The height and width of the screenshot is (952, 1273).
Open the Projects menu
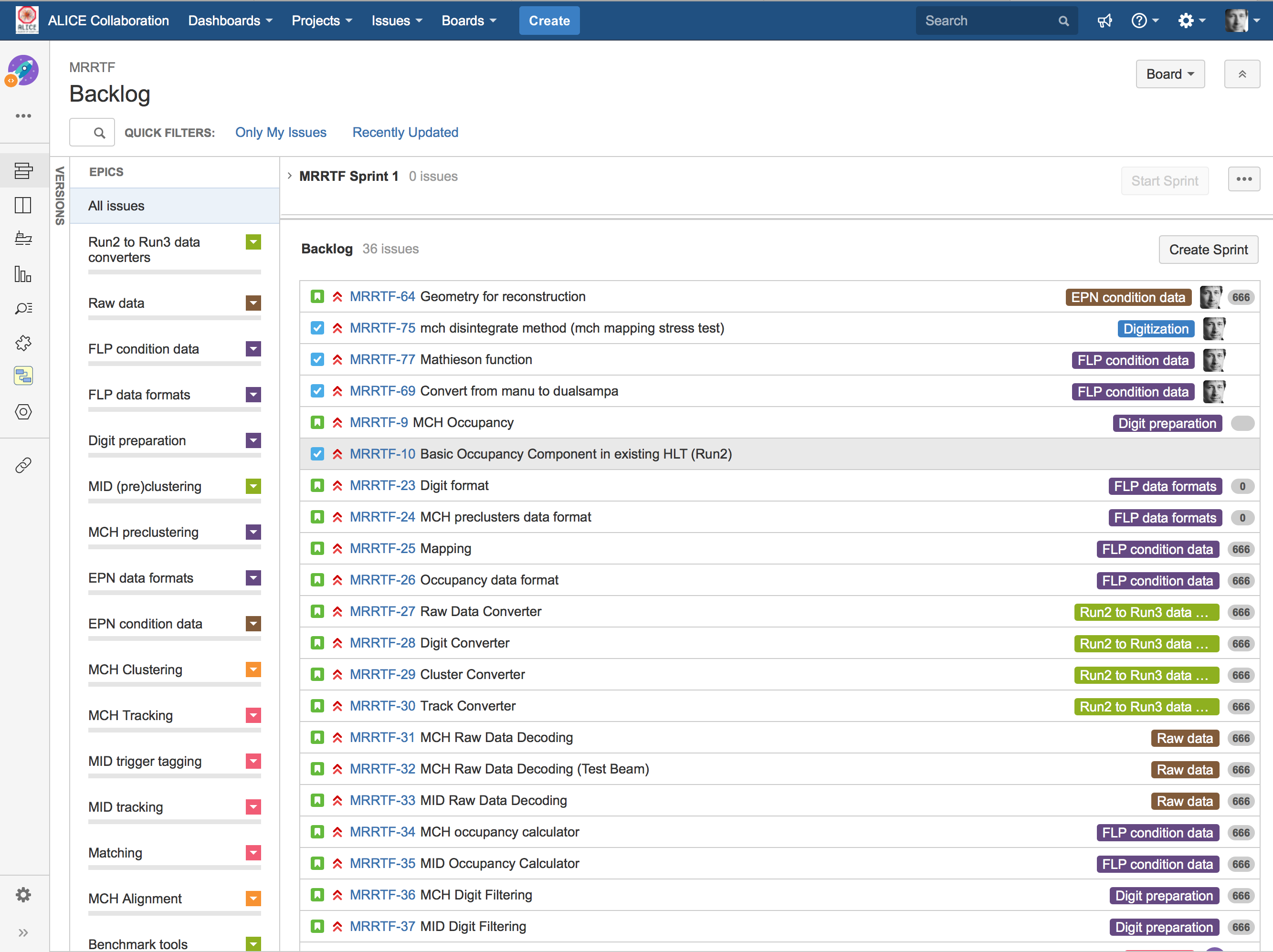pos(321,21)
